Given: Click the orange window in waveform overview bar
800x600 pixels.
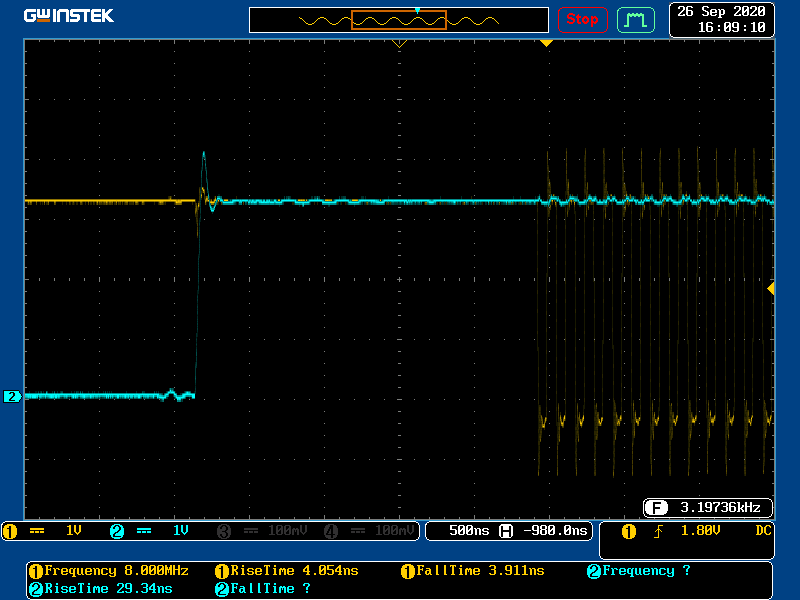Looking at the screenshot, I should [x=398, y=20].
